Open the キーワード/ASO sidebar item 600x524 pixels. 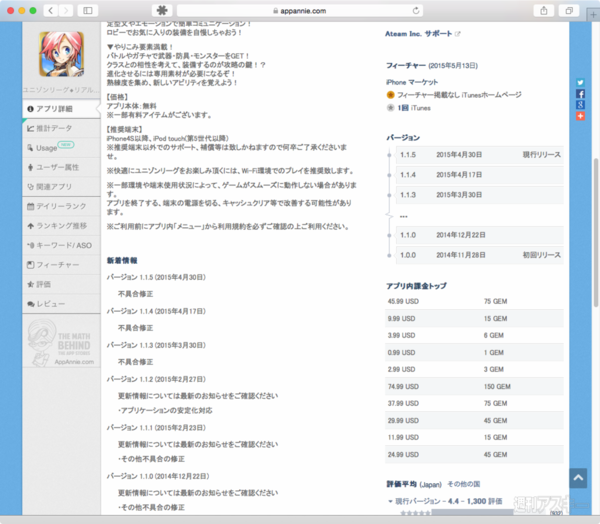click(61, 245)
